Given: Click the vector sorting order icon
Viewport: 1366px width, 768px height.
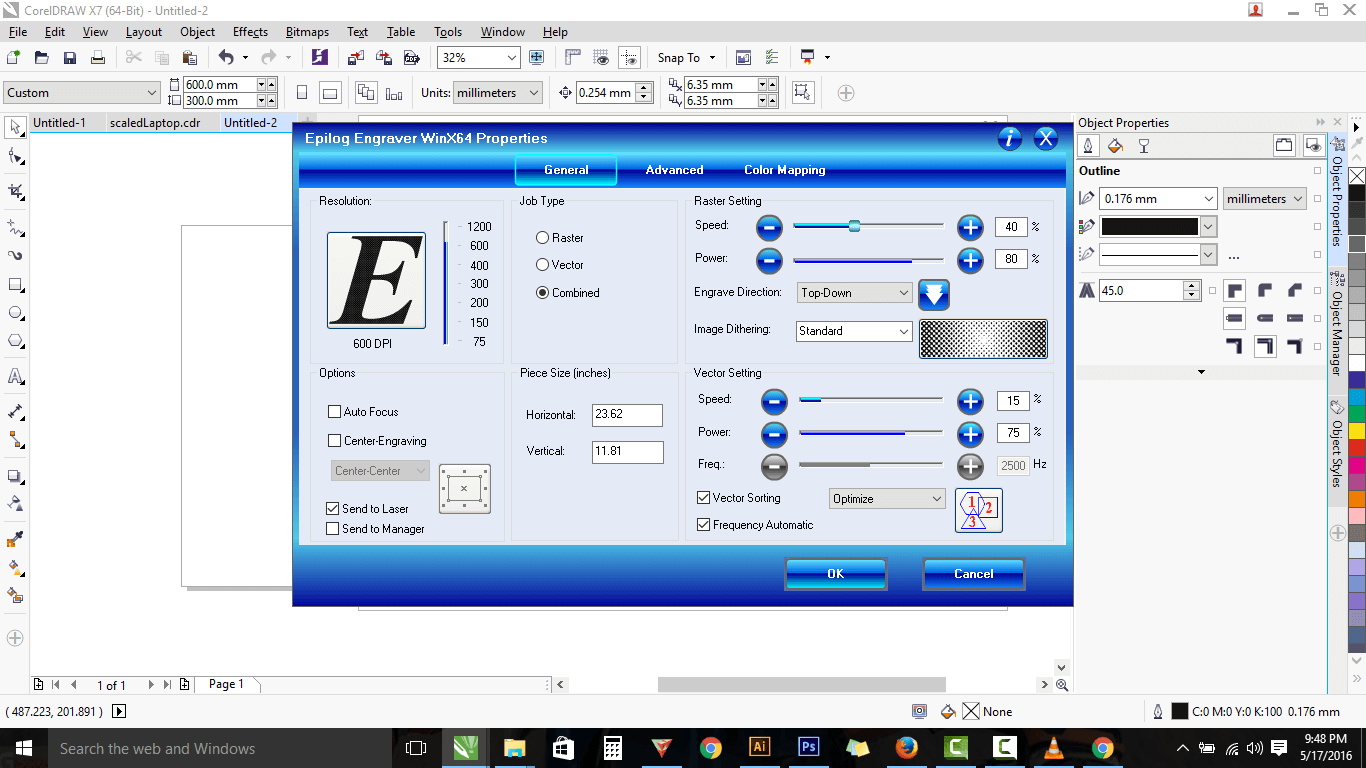Looking at the screenshot, I should tap(978, 510).
